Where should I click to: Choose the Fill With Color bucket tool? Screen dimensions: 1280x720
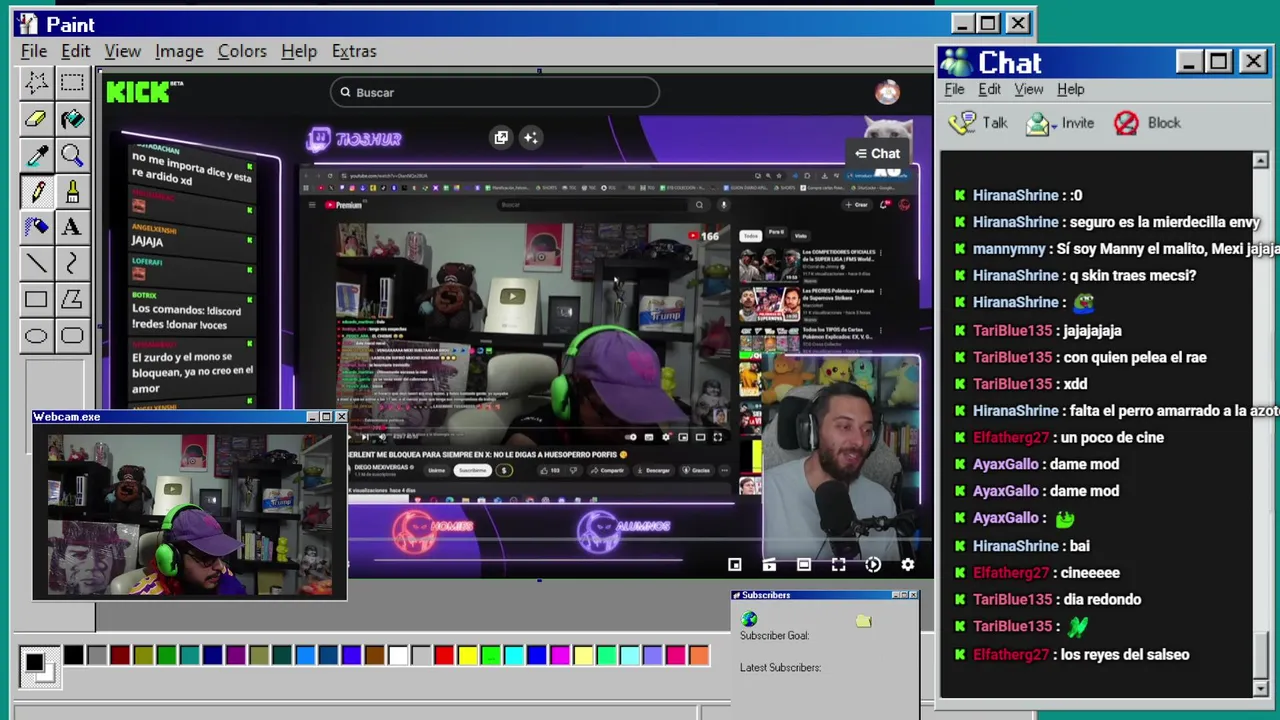coord(72,119)
